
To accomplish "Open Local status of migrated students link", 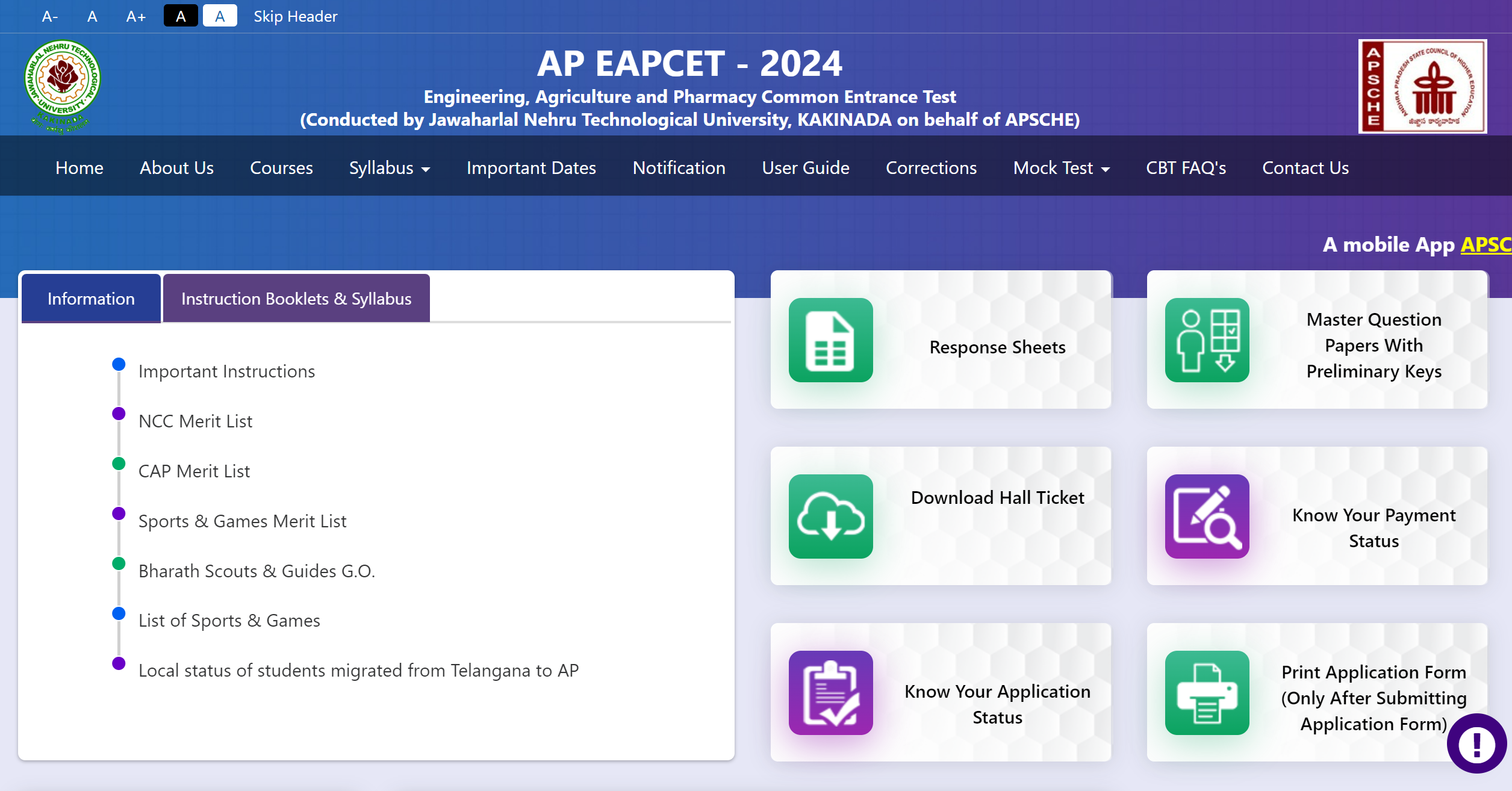I will click(359, 671).
